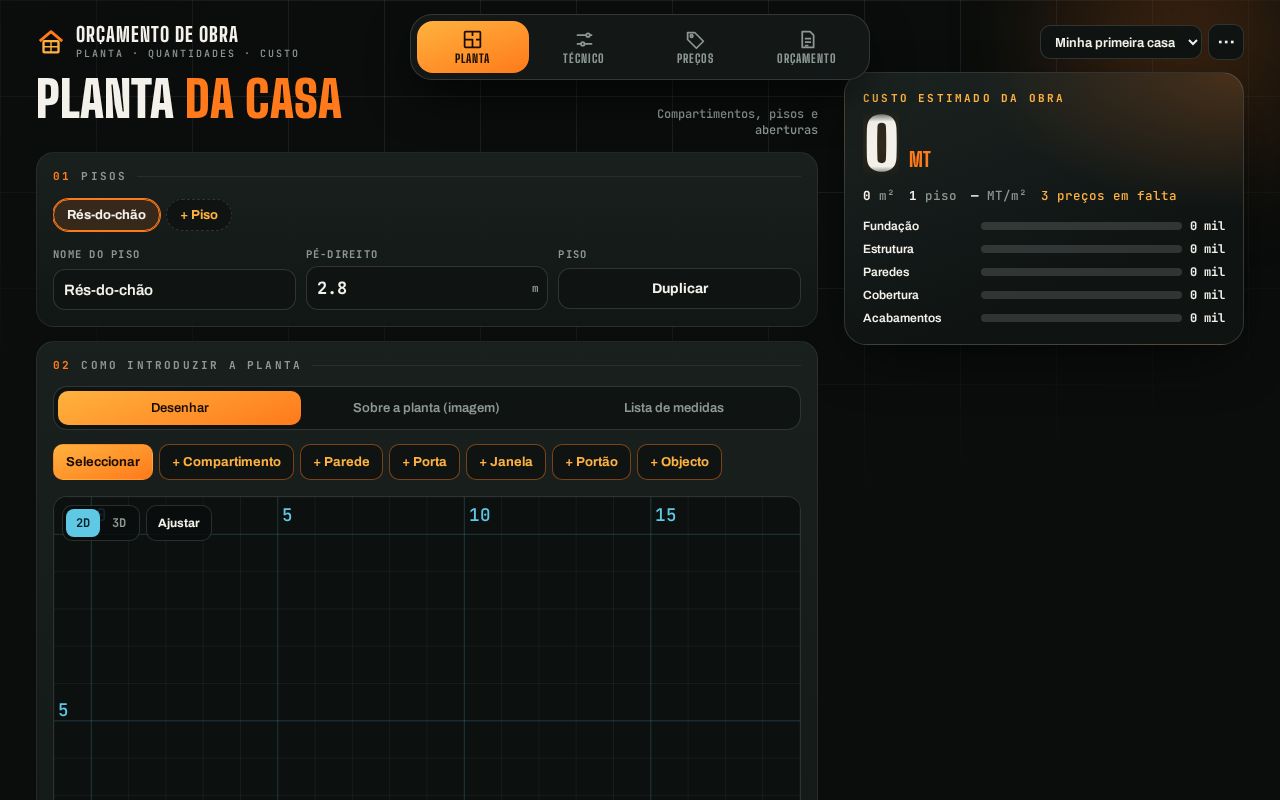Edit the Nome do piso field
This screenshot has height=800, width=1280.
(174, 289)
